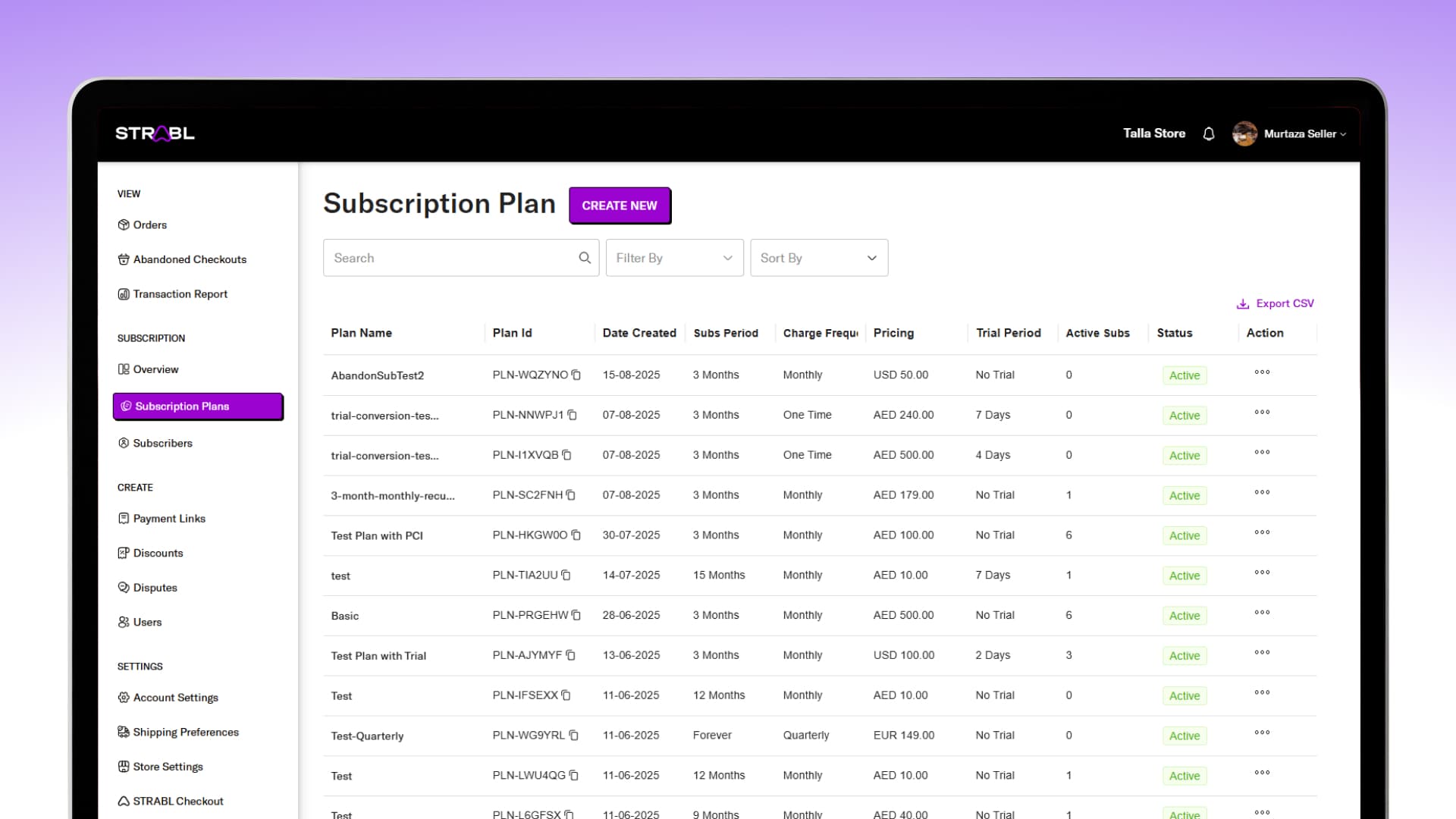This screenshot has width=1456, height=819.
Task: Open Subscribers sidebar item
Action: pos(162,443)
